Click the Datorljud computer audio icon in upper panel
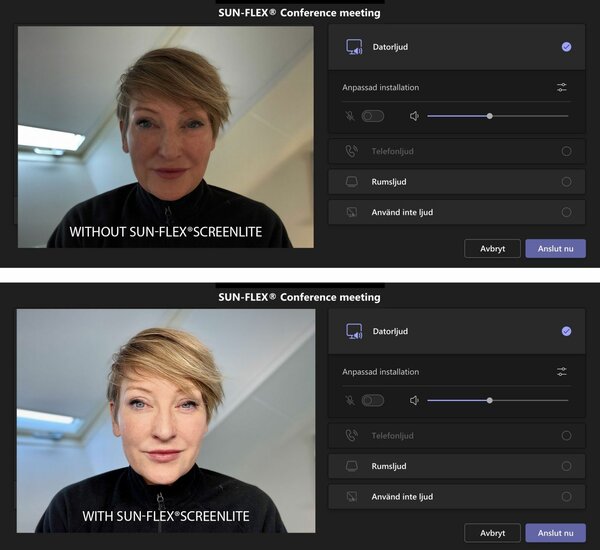The width and height of the screenshot is (600, 550). click(x=353, y=47)
